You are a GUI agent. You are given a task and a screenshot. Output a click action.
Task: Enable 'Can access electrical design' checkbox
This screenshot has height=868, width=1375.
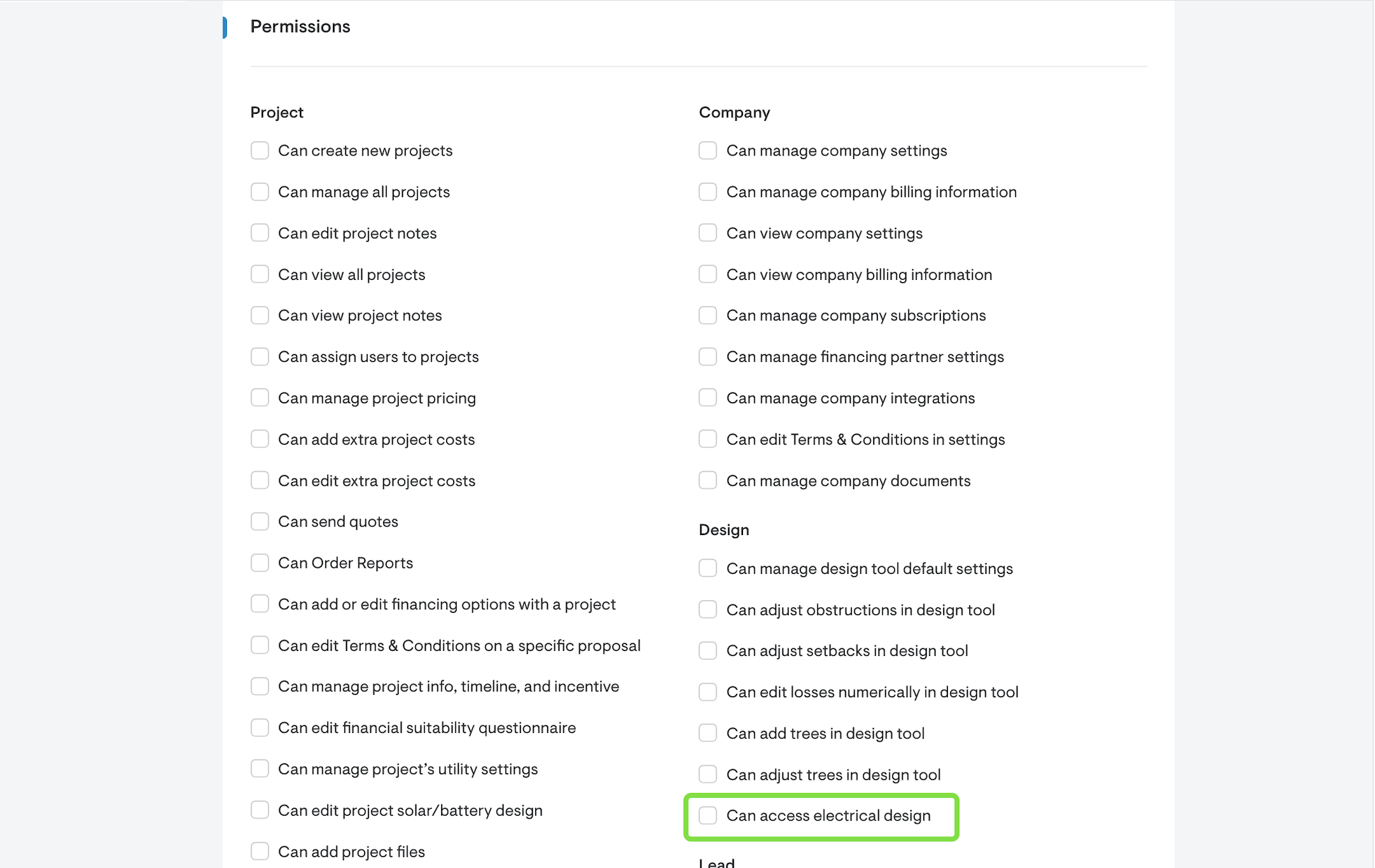click(x=708, y=816)
